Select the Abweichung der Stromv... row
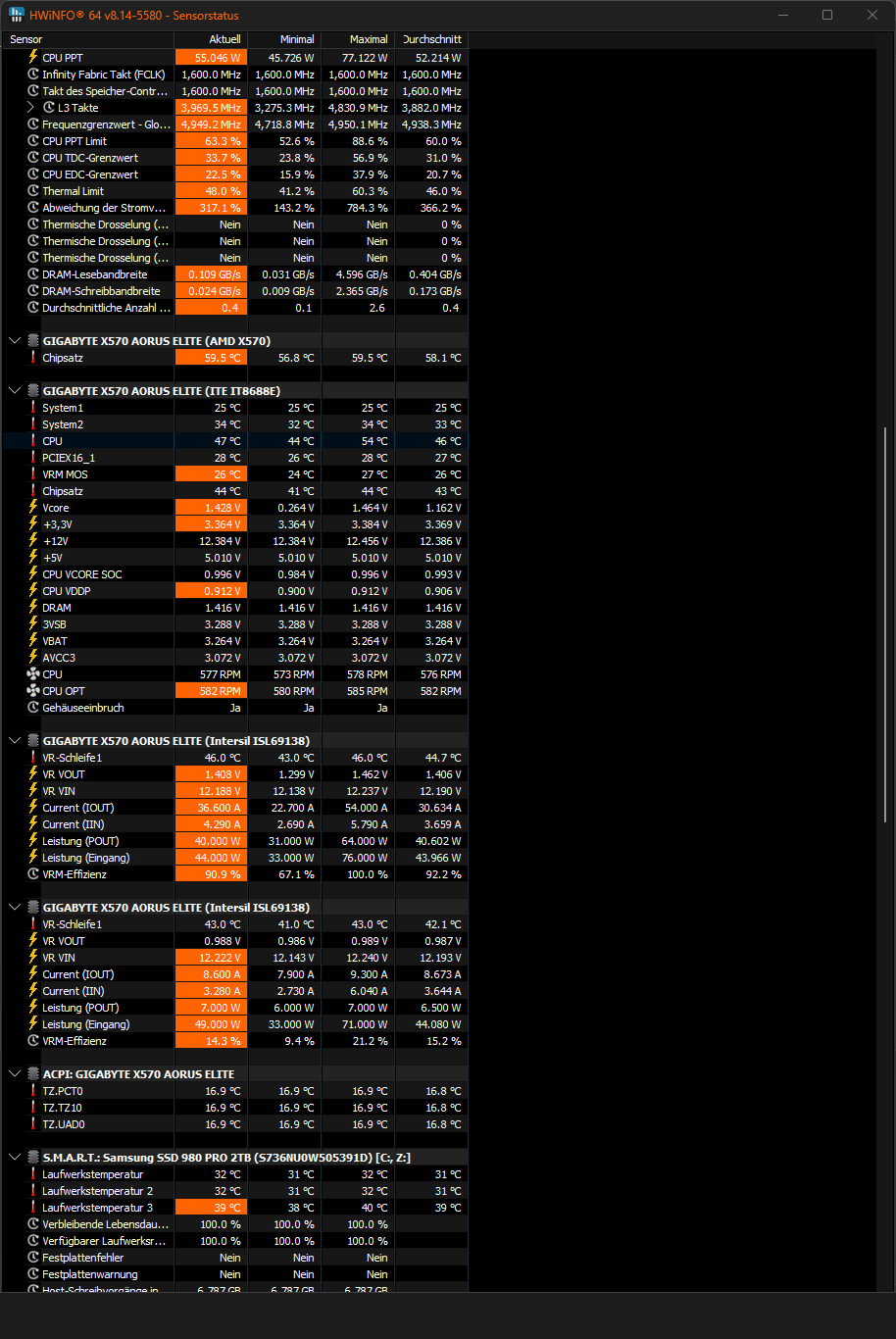The width and height of the screenshot is (896, 1339). pyautogui.click(x=235, y=208)
